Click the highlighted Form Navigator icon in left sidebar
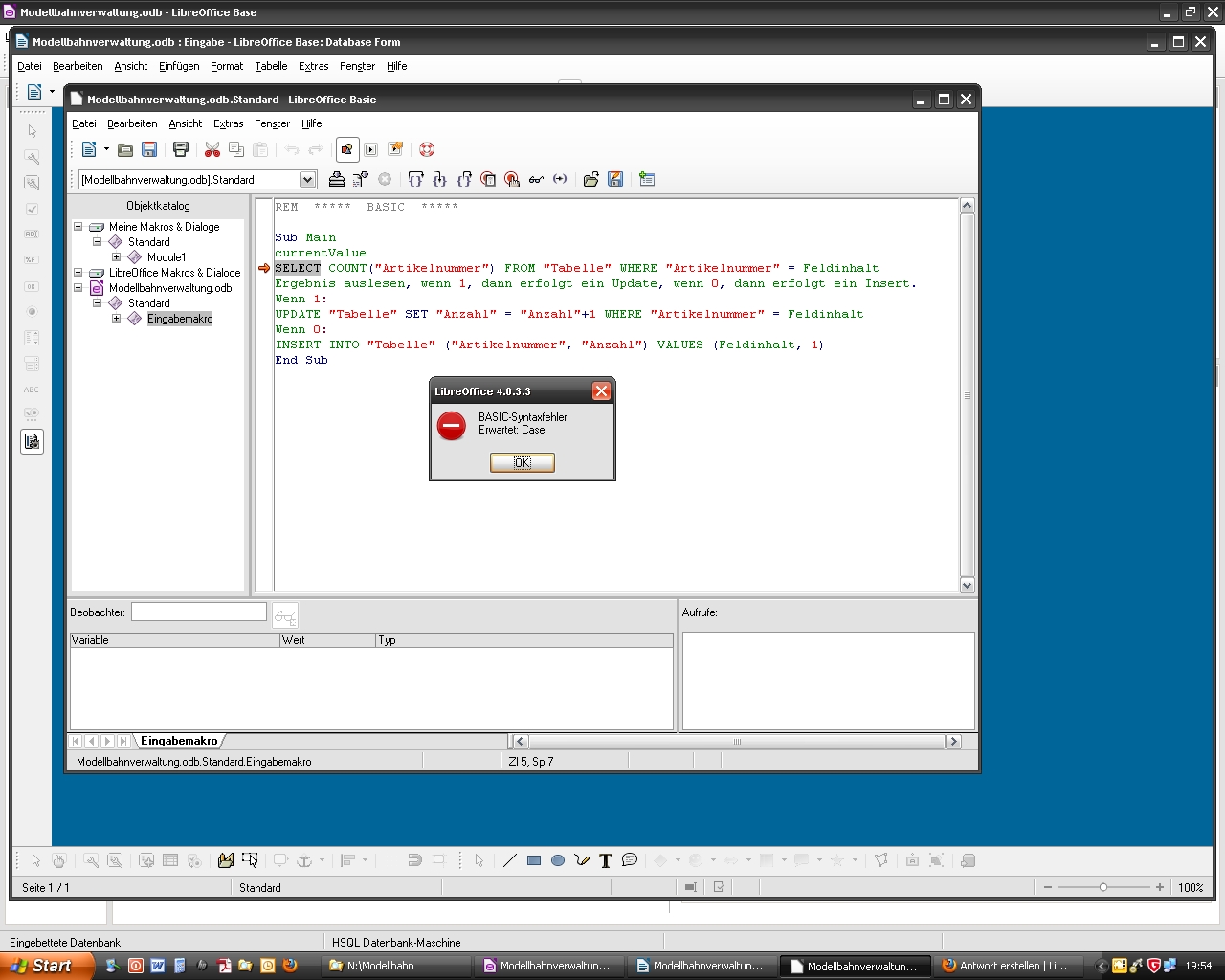 click(32, 441)
